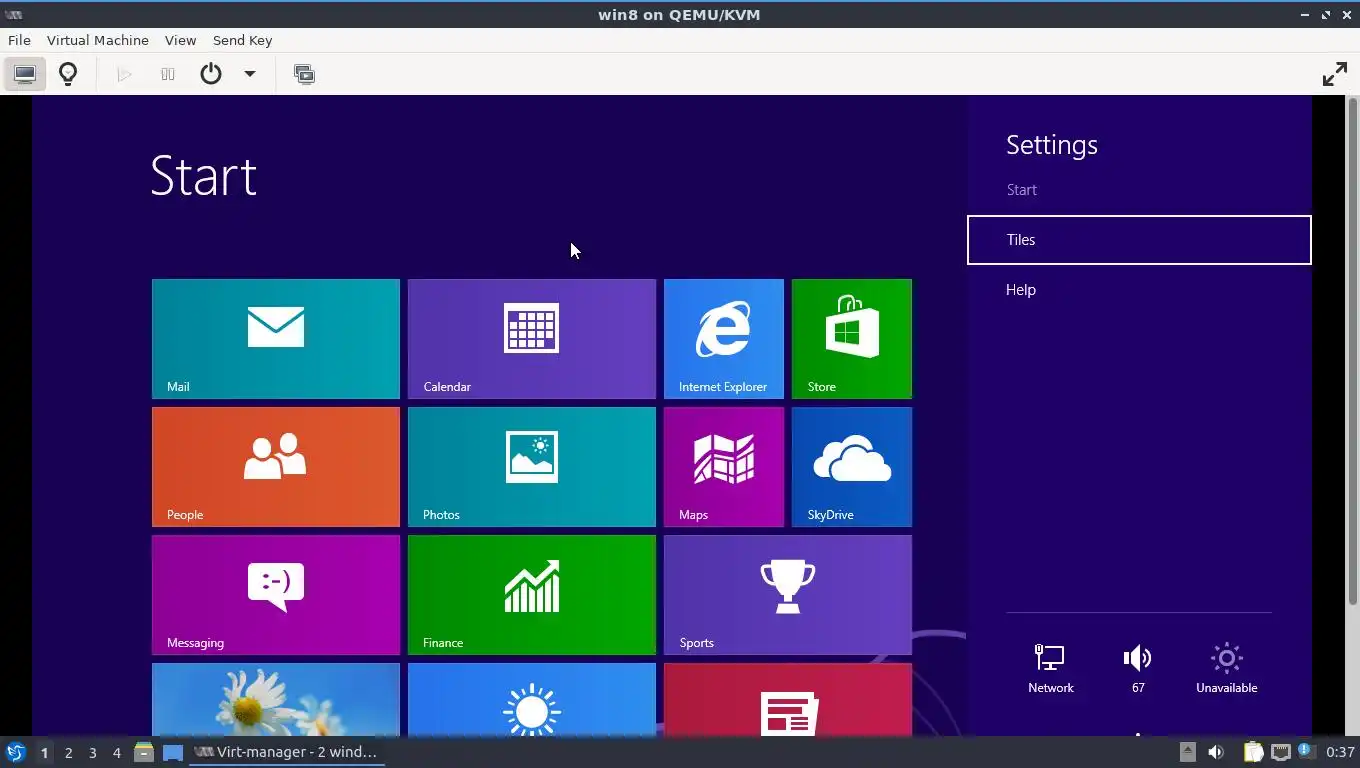The height and width of the screenshot is (768, 1360).
Task: Open the News tile
Action: [x=788, y=700]
